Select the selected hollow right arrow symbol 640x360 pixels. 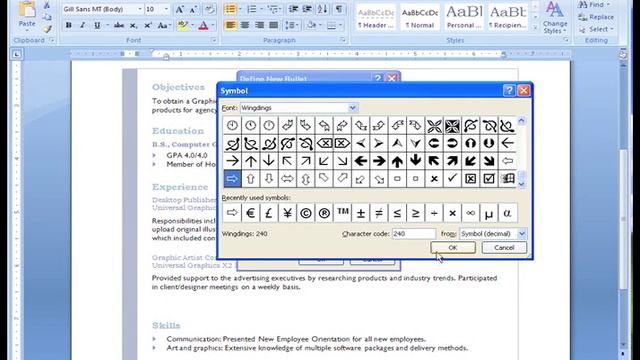(232, 178)
